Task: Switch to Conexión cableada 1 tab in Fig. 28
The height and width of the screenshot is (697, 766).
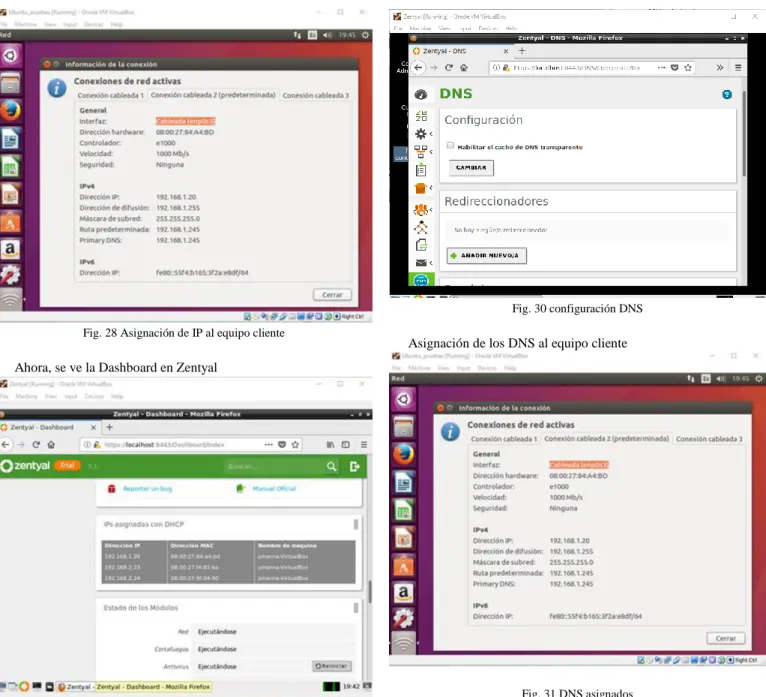Action: click(110, 95)
